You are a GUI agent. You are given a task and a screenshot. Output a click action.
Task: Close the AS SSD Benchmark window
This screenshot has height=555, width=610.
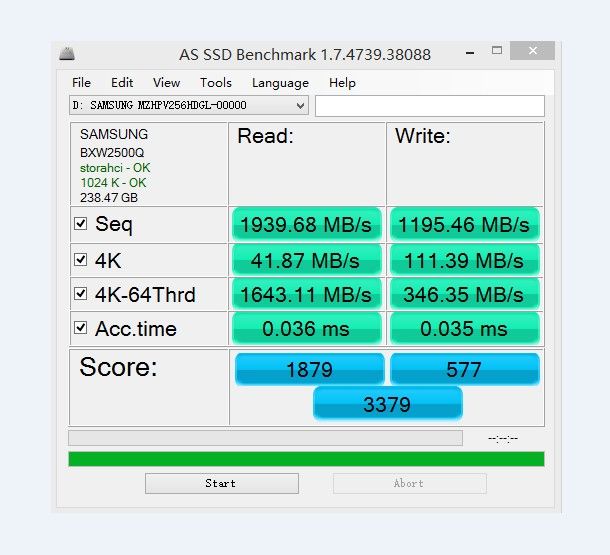click(x=532, y=51)
